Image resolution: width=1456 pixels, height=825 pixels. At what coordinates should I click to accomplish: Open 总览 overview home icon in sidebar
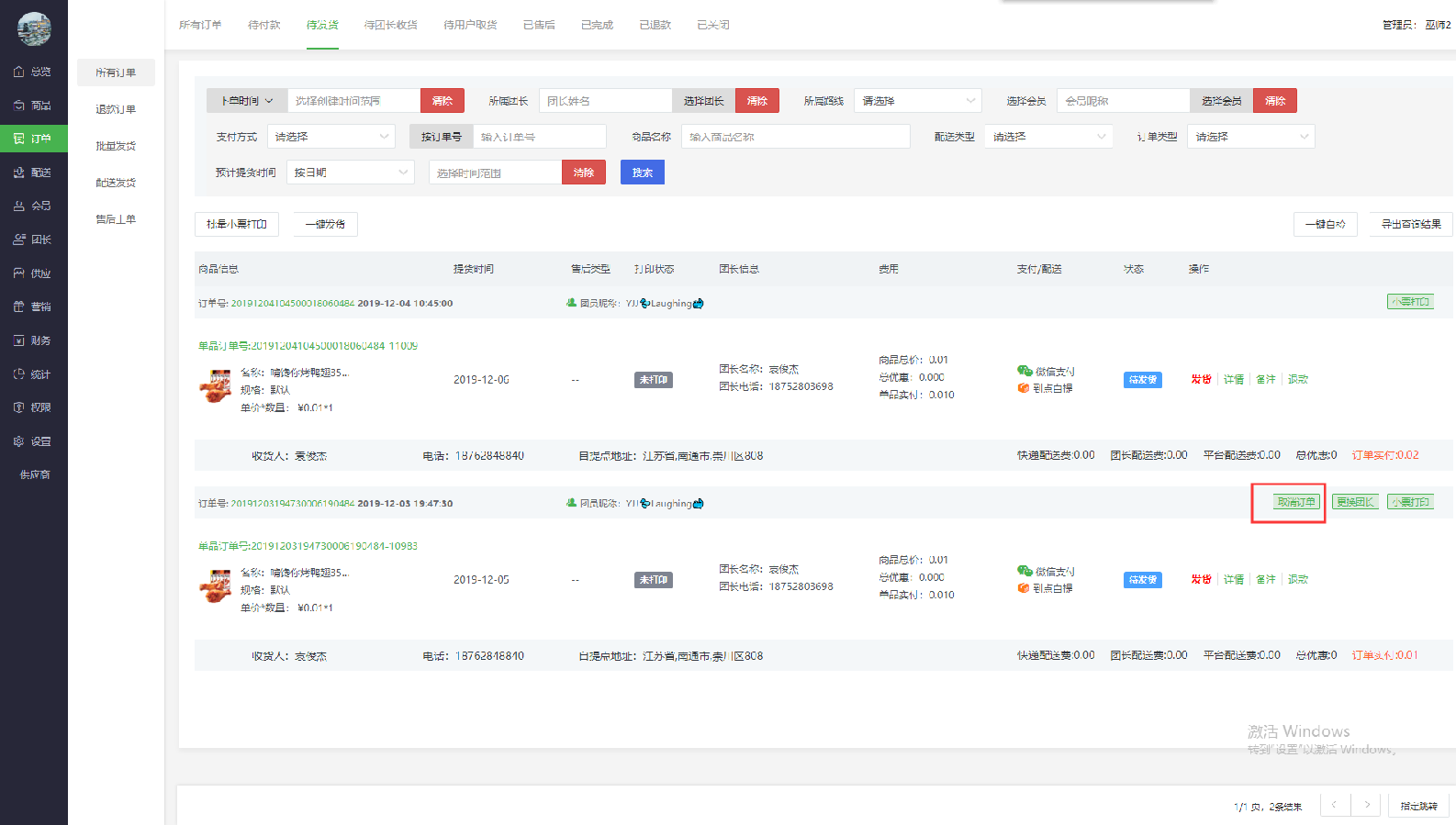[19, 72]
